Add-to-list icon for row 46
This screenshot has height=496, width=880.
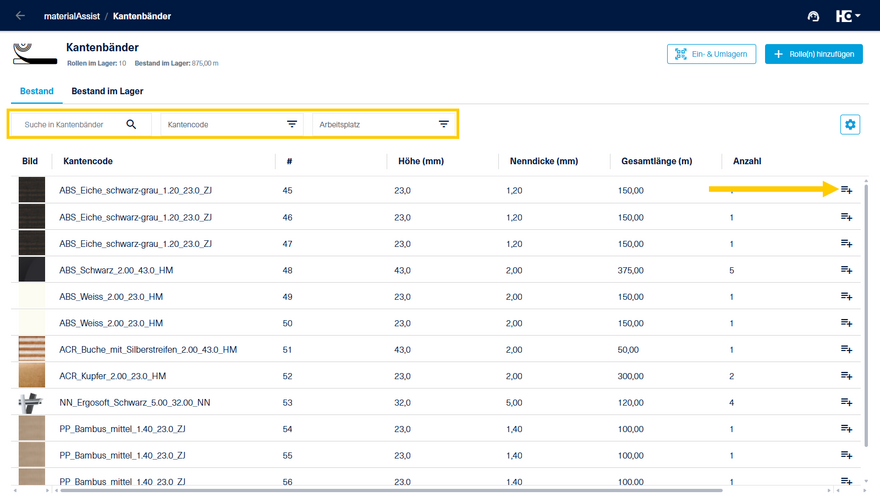point(846,217)
